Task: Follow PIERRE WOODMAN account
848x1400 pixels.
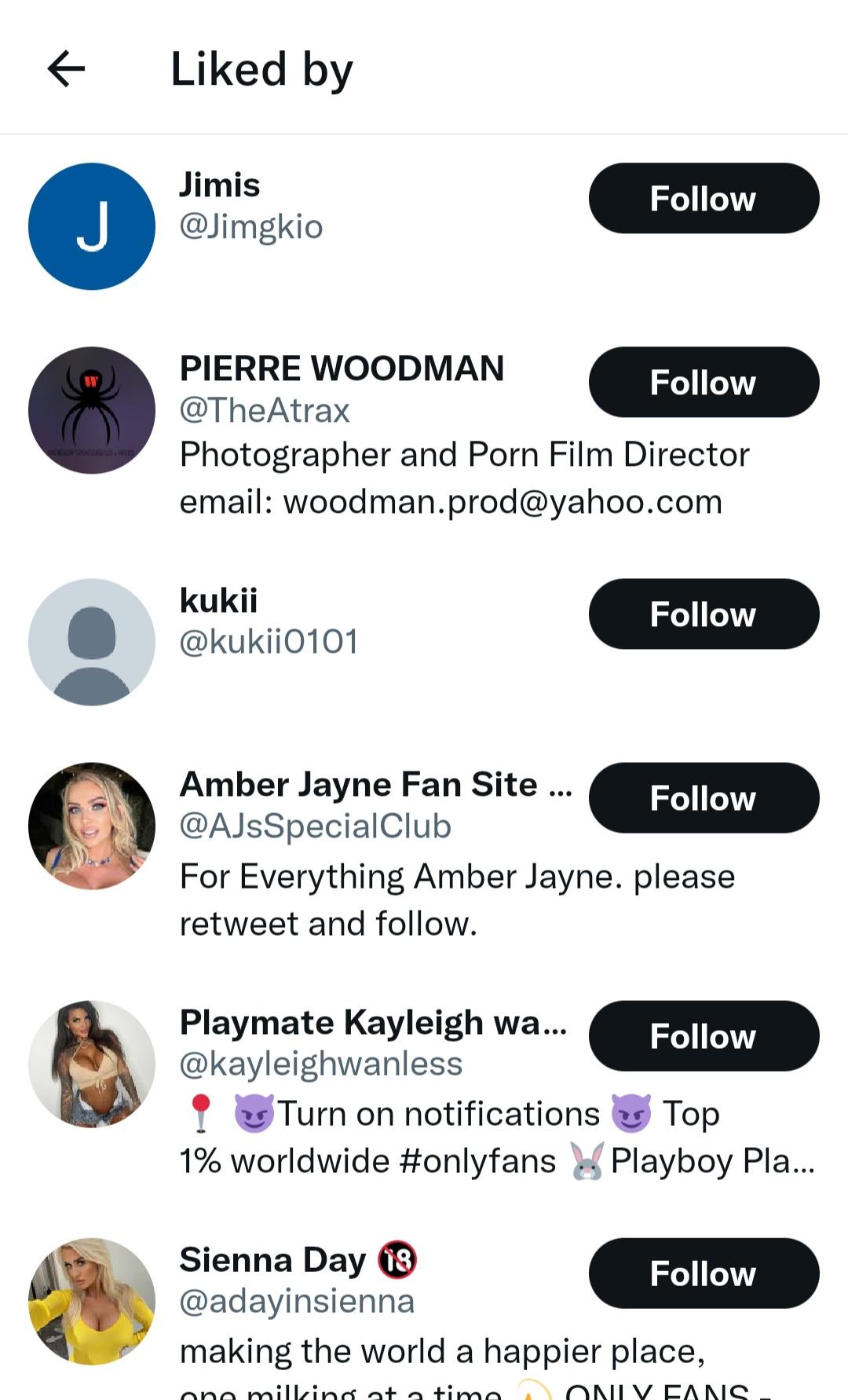Action: coord(704,383)
